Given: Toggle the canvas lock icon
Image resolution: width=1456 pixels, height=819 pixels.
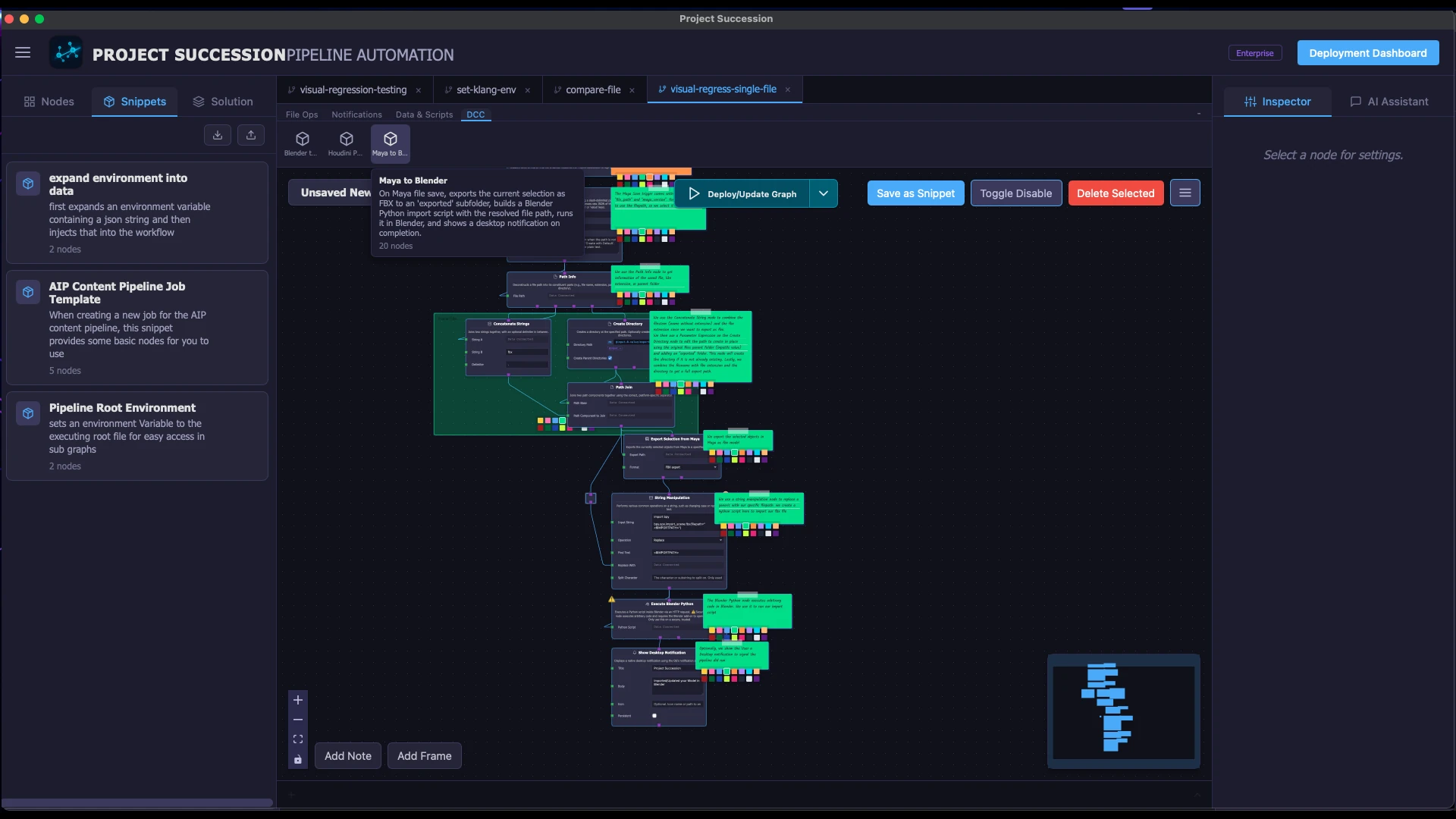Looking at the screenshot, I should tap(298, 759).
